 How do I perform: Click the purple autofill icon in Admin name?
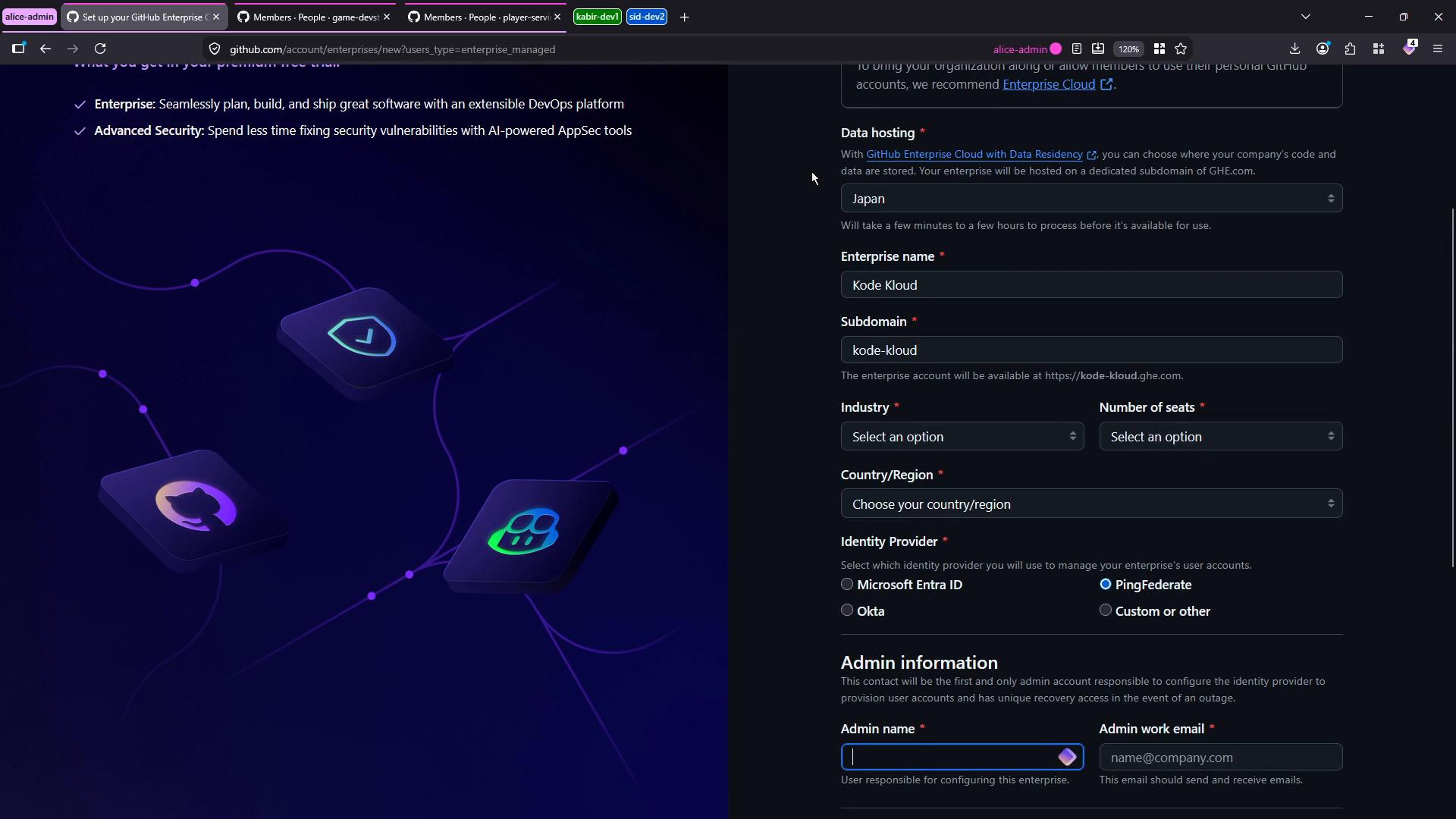[x=1067, y=757]
